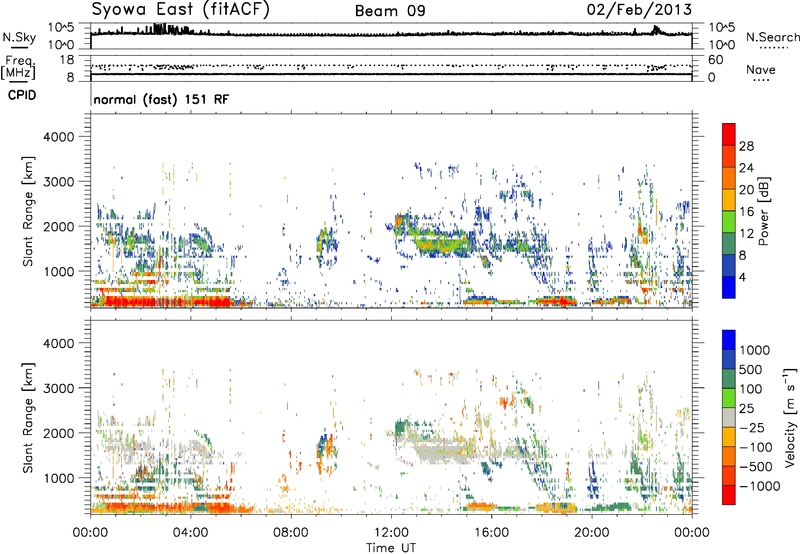The height and width of the screenshot is (554, 800).
Task: Click the '-1000' Velocity colorbar value
Action: click(759, 486)
